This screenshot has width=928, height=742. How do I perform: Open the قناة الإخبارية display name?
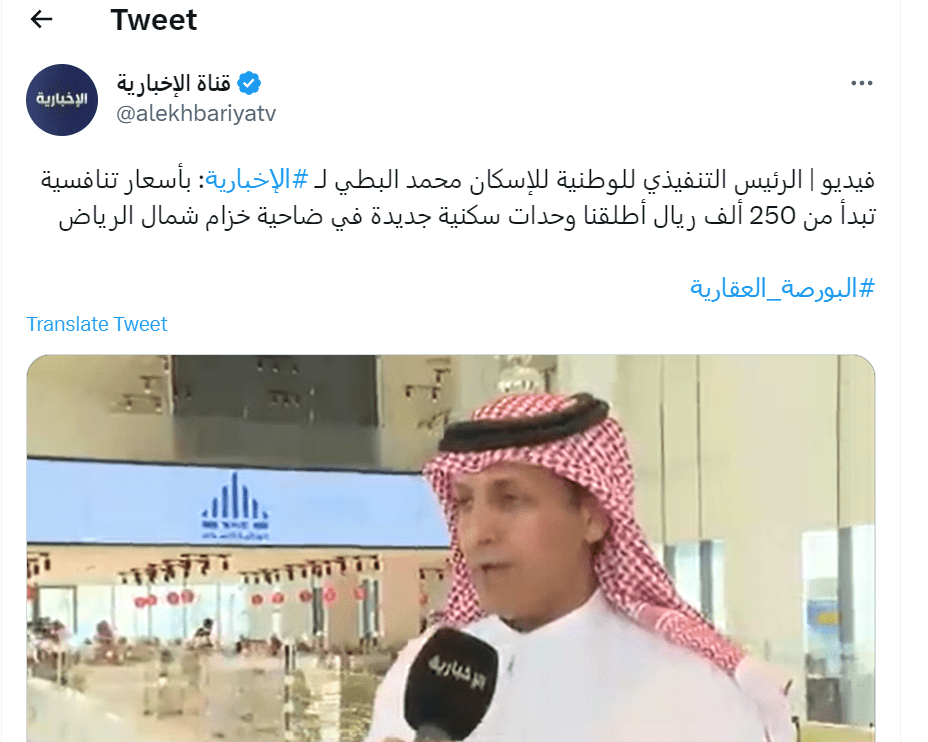click(173, 83)
